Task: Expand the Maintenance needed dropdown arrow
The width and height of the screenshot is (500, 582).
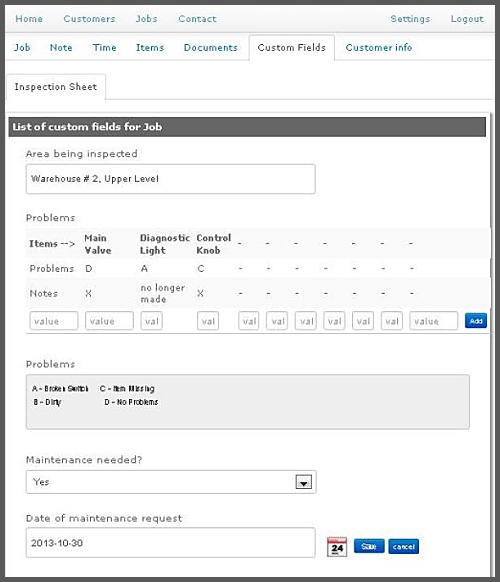Action: tap(303, 482)
